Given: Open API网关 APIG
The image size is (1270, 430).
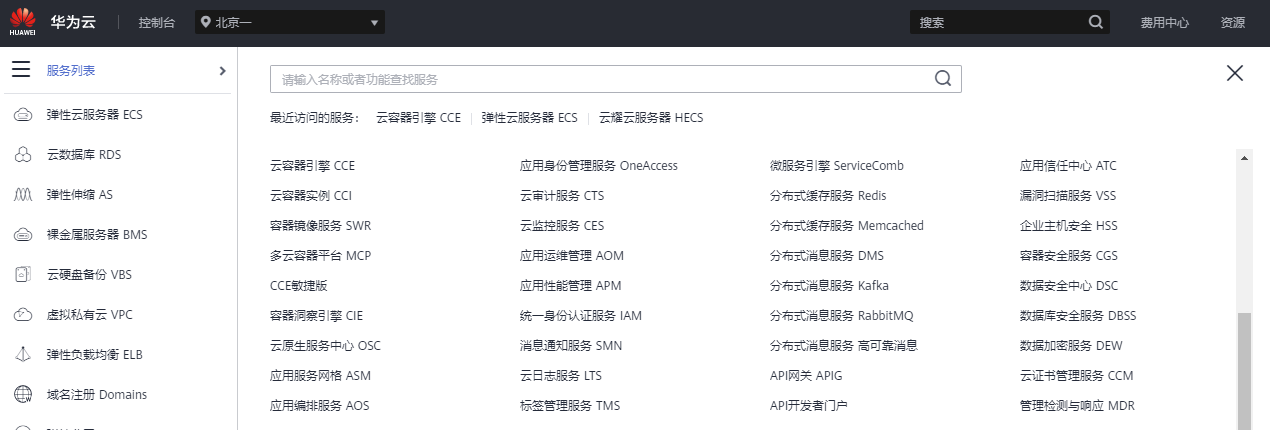Looking at the screenshot, I should point(806,375).
